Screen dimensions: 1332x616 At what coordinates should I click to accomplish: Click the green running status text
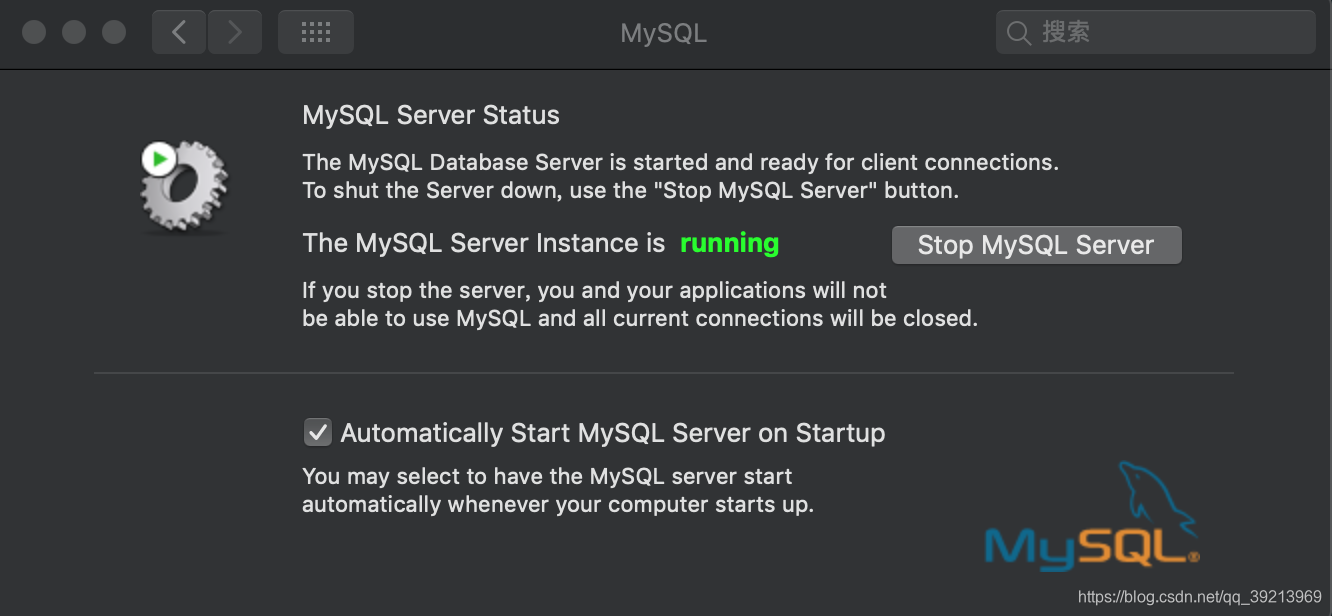coord(729,243)
